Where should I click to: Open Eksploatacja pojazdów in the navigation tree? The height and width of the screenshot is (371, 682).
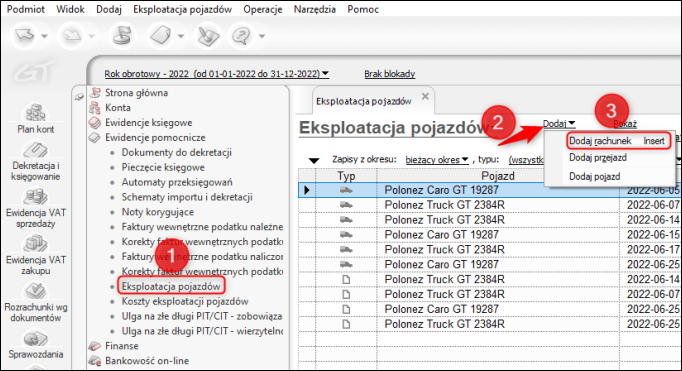pos(171,287)
